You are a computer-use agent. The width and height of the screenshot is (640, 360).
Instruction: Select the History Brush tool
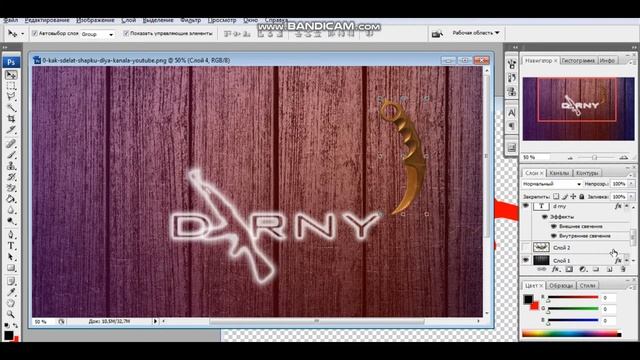(x=11, y=177)
